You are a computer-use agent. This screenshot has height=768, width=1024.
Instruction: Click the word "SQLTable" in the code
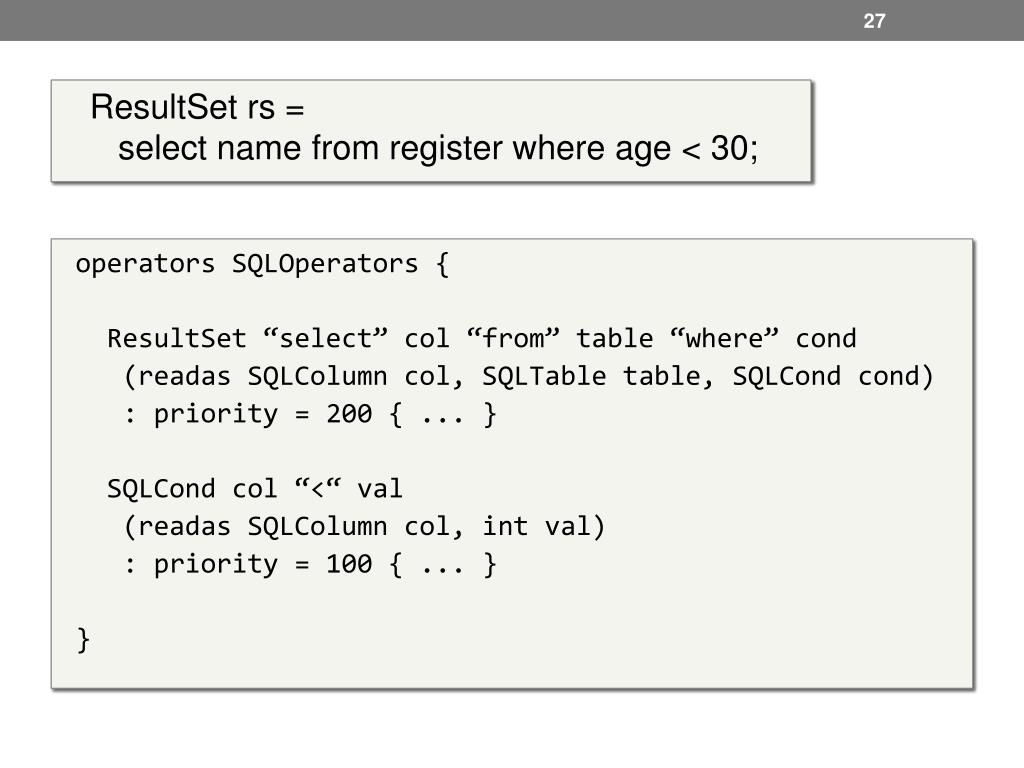[544, 376]
